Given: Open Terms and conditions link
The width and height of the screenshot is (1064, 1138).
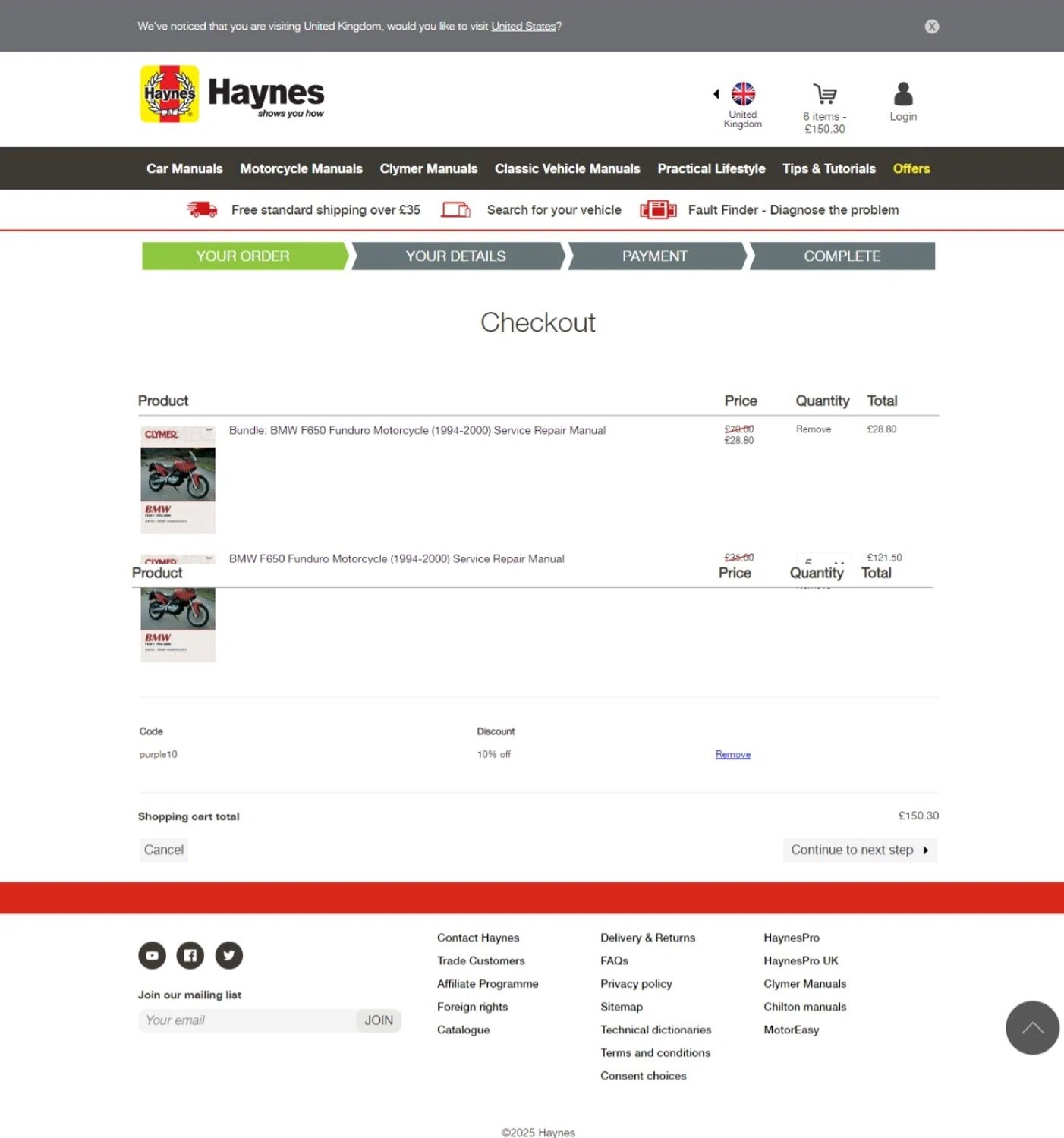Looking at the screenshot, I should point(656,1053).
